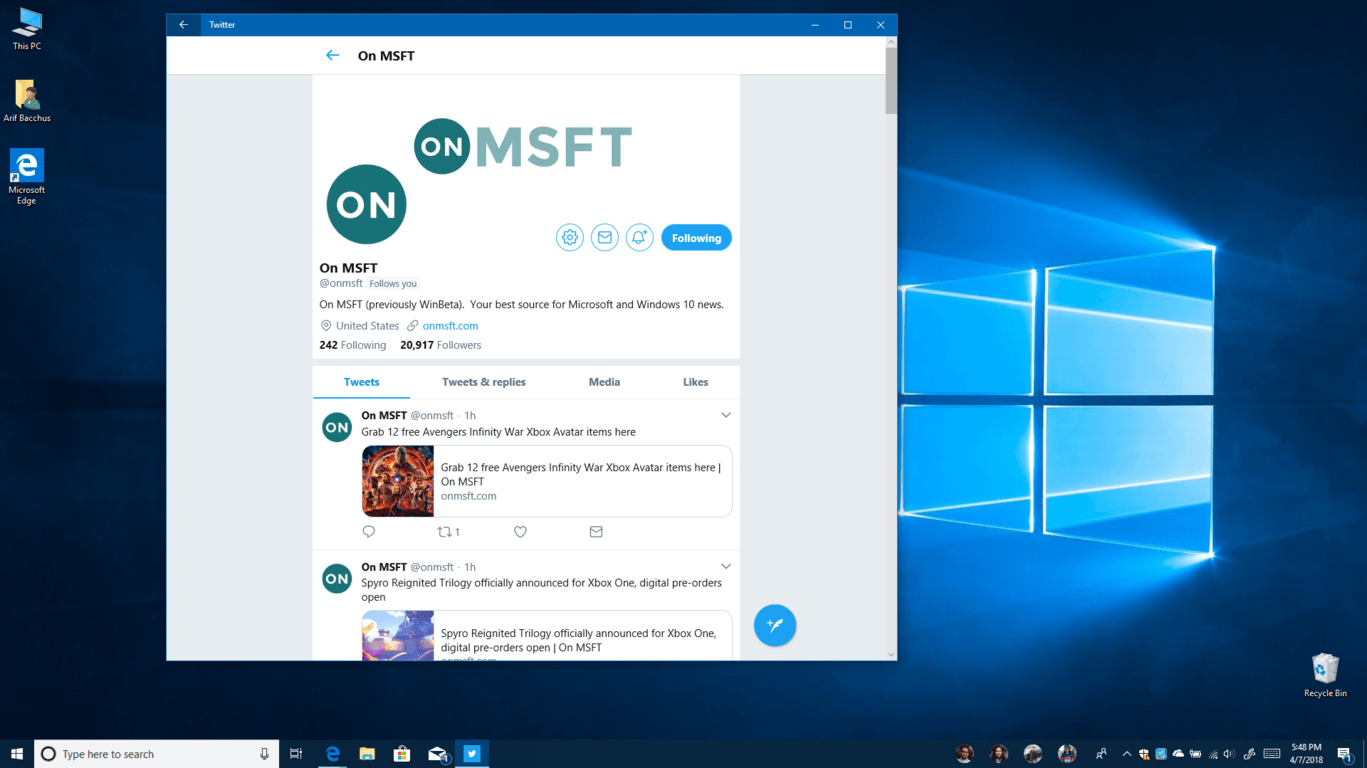The width and height of the screenshot is (1367, 768).
Task: View the 242 Following list
Action: [x=353, y=345]
